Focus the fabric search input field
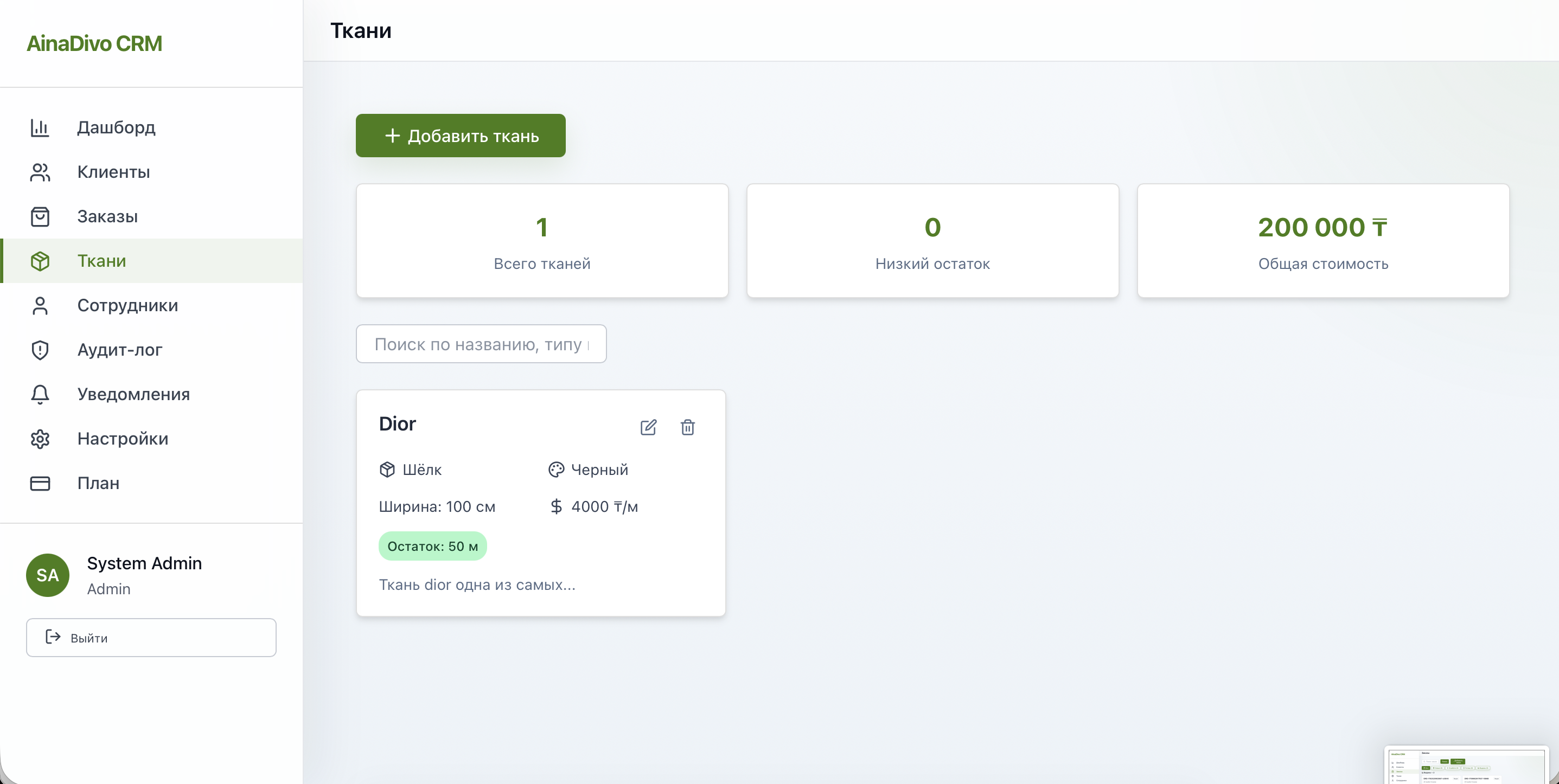Screen dimensions: 1559x784 481,344
